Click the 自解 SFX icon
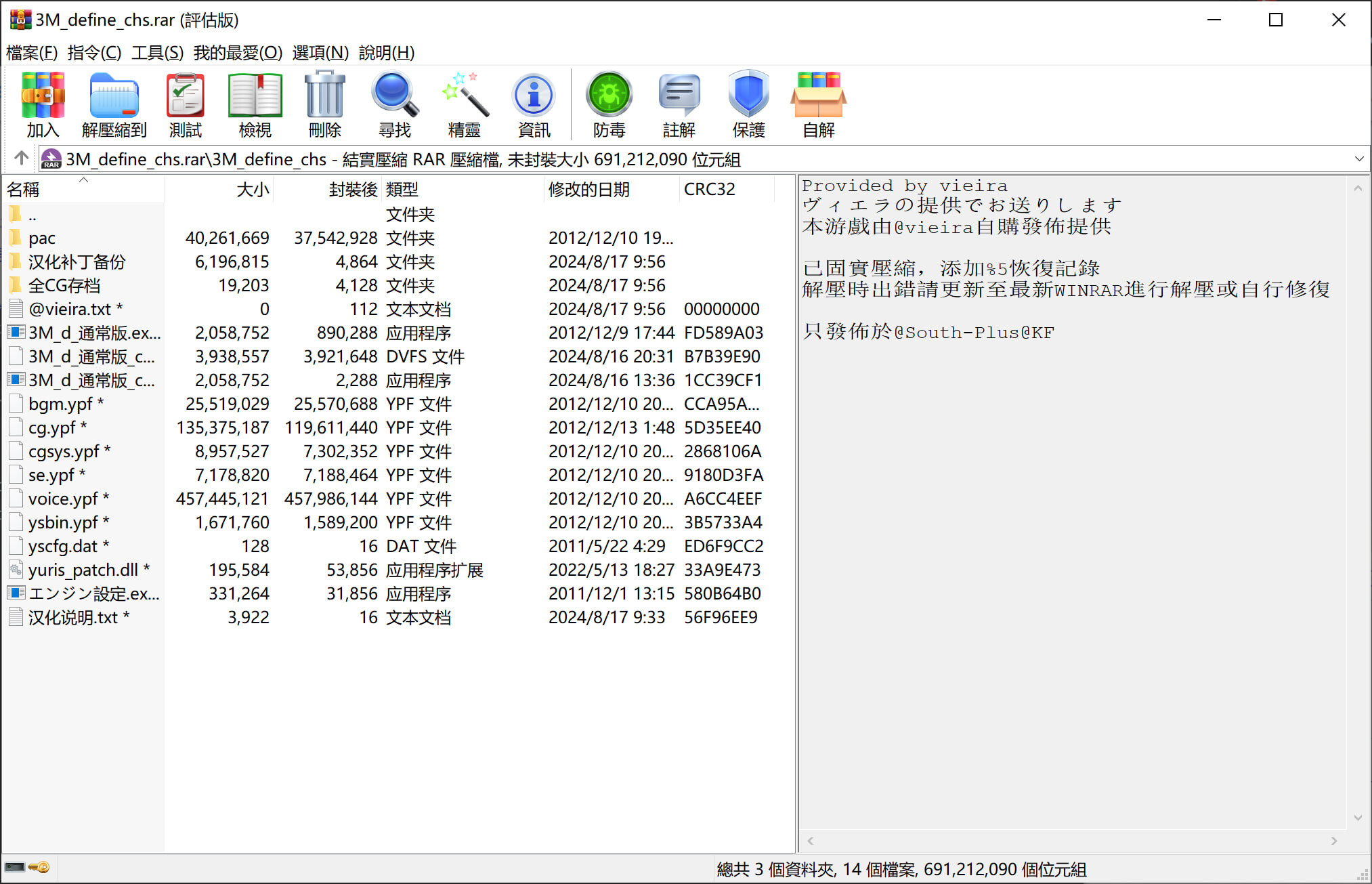Image resolution: width=1372 pixels, height=884 pixels. pyautogui.click(x=818, y=104)
